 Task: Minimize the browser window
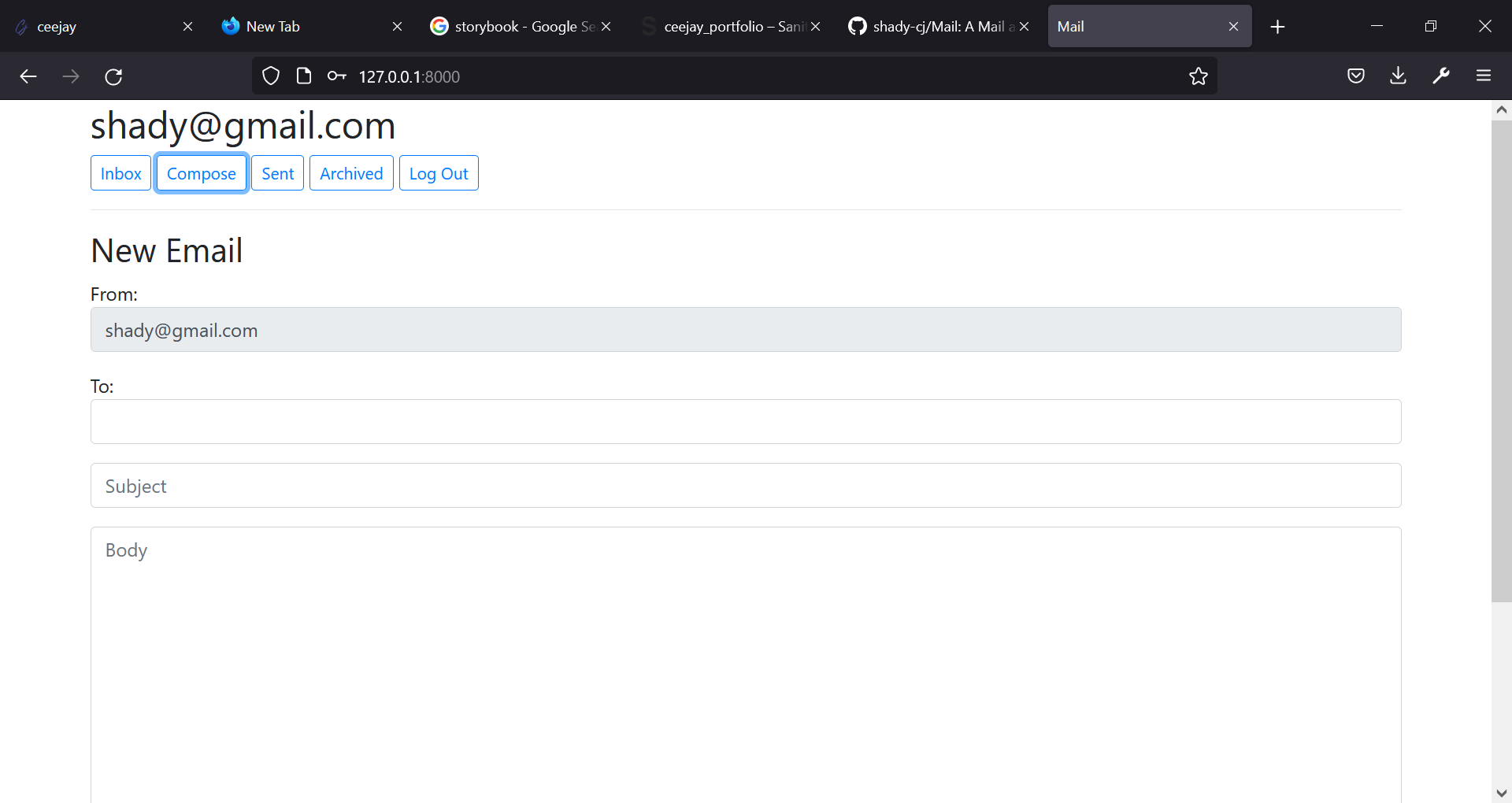coord(1377,27)
